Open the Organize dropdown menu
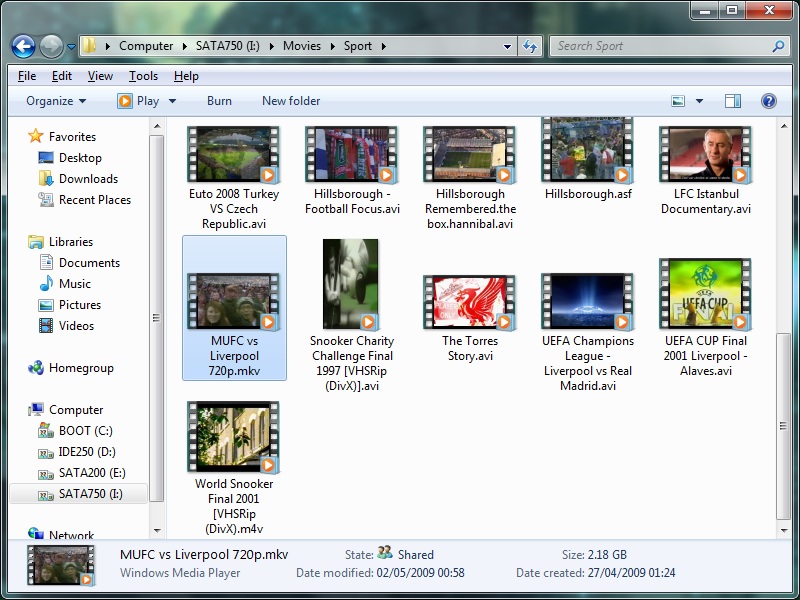Image resolution: width=800 pixels, height=600 pixels. (x=56, y=101)
